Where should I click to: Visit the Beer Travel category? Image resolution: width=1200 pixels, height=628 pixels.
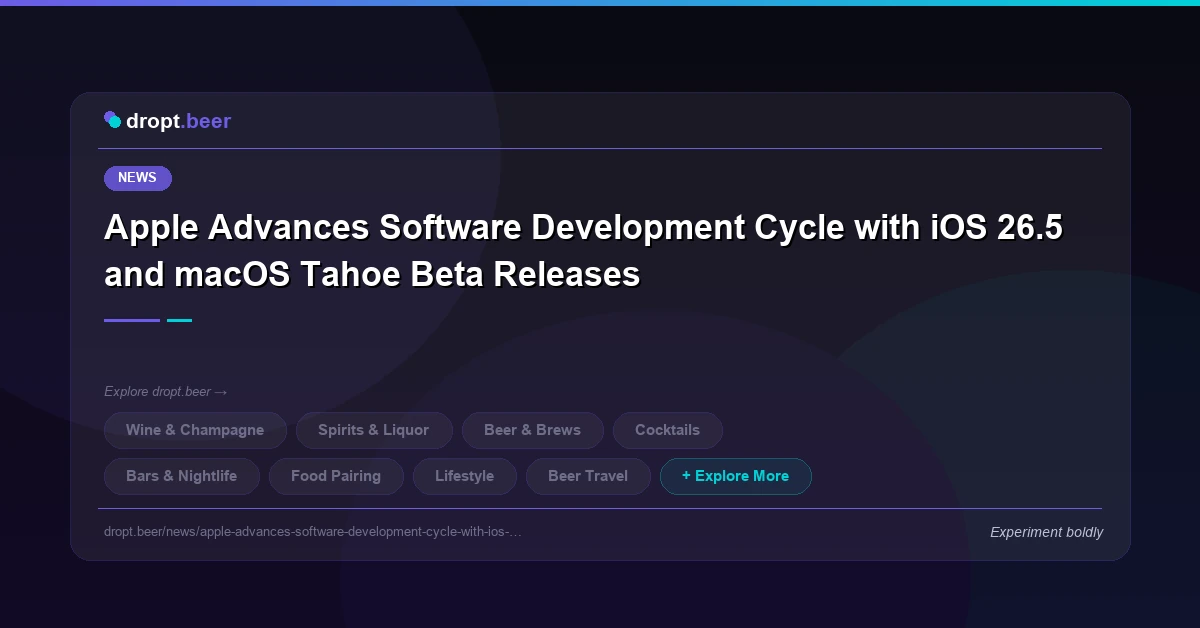pos(588,476)
